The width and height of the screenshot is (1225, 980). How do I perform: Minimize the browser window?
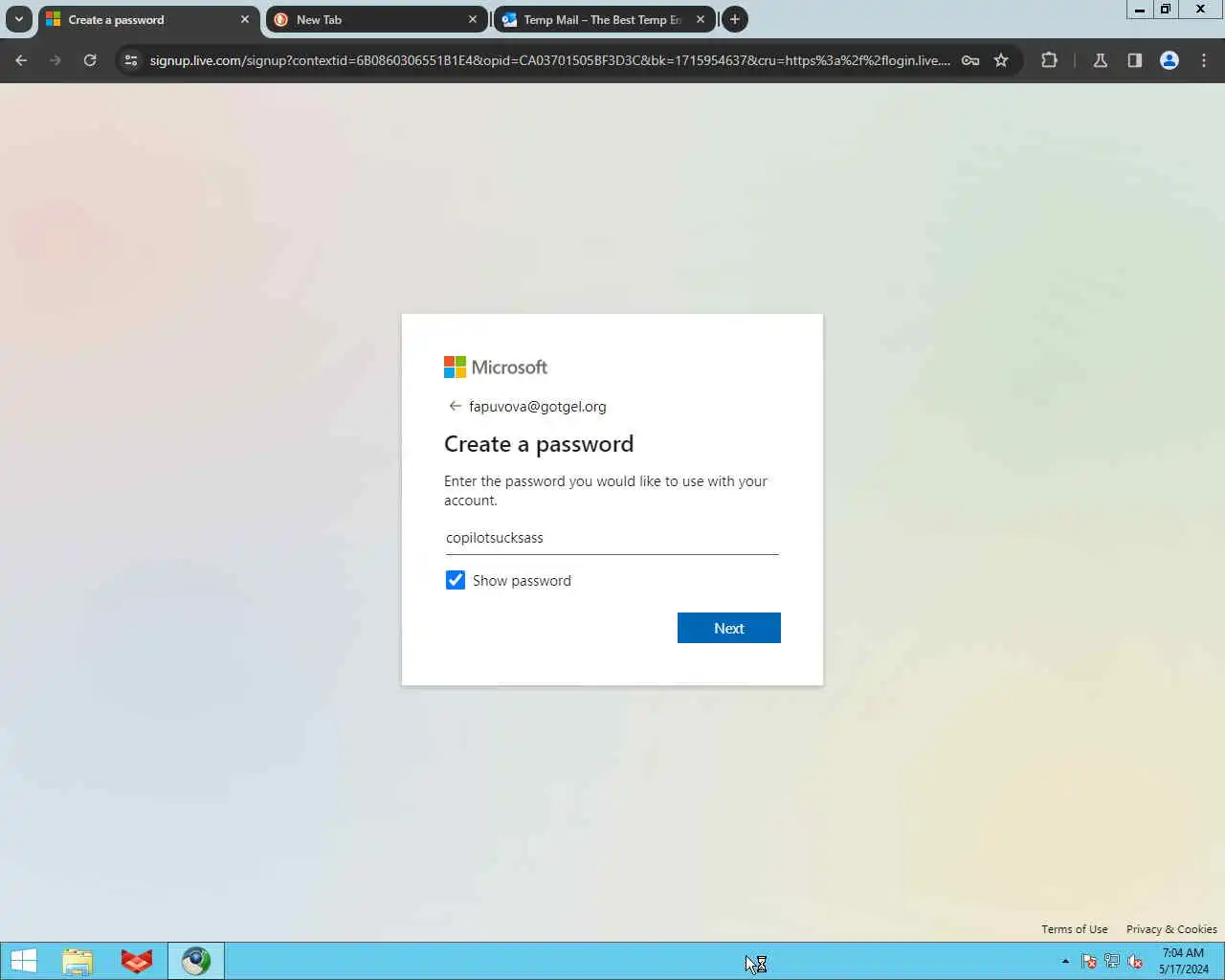tap(1140, 10)
